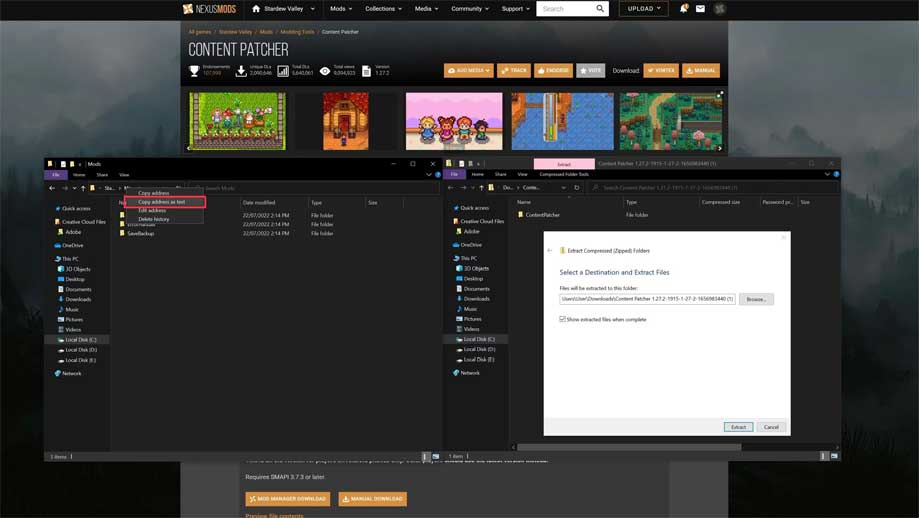Select Downloads in Mods window sidebar
The image size is (919, 518).
(78, 299)
